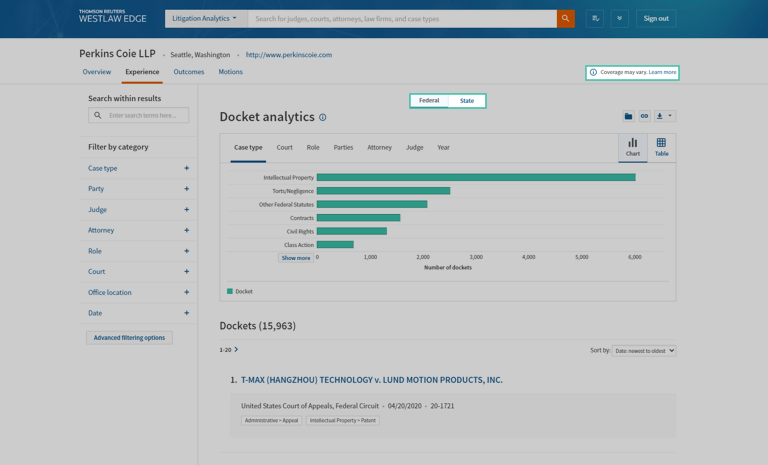Click the Docket analytics info icon
The image size is (768, 465).
[x=322, y=118]
